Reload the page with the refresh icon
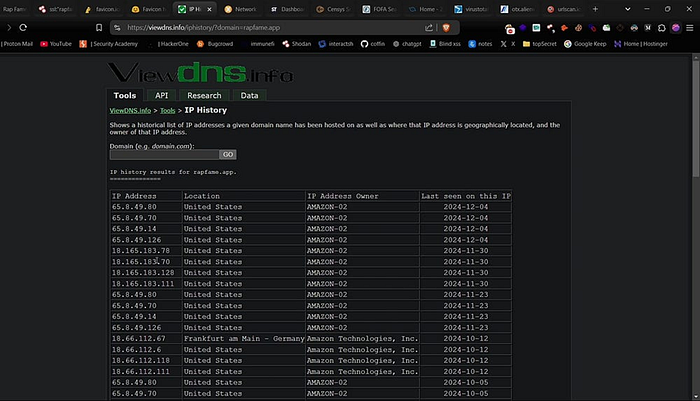The width and height of the screenshot is (700, 401). tap(23, 28)
